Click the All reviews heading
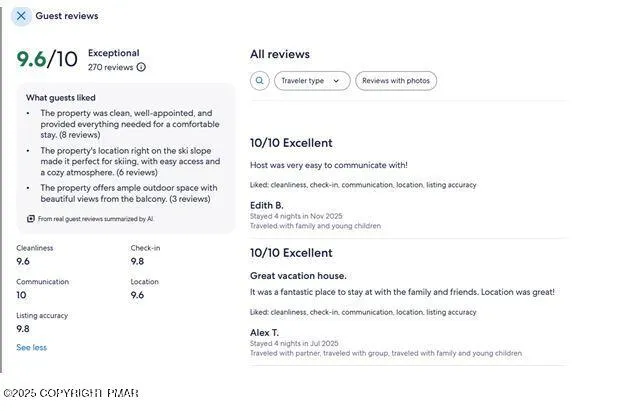Viewport: 631px width, 411px height. [280, 54]
